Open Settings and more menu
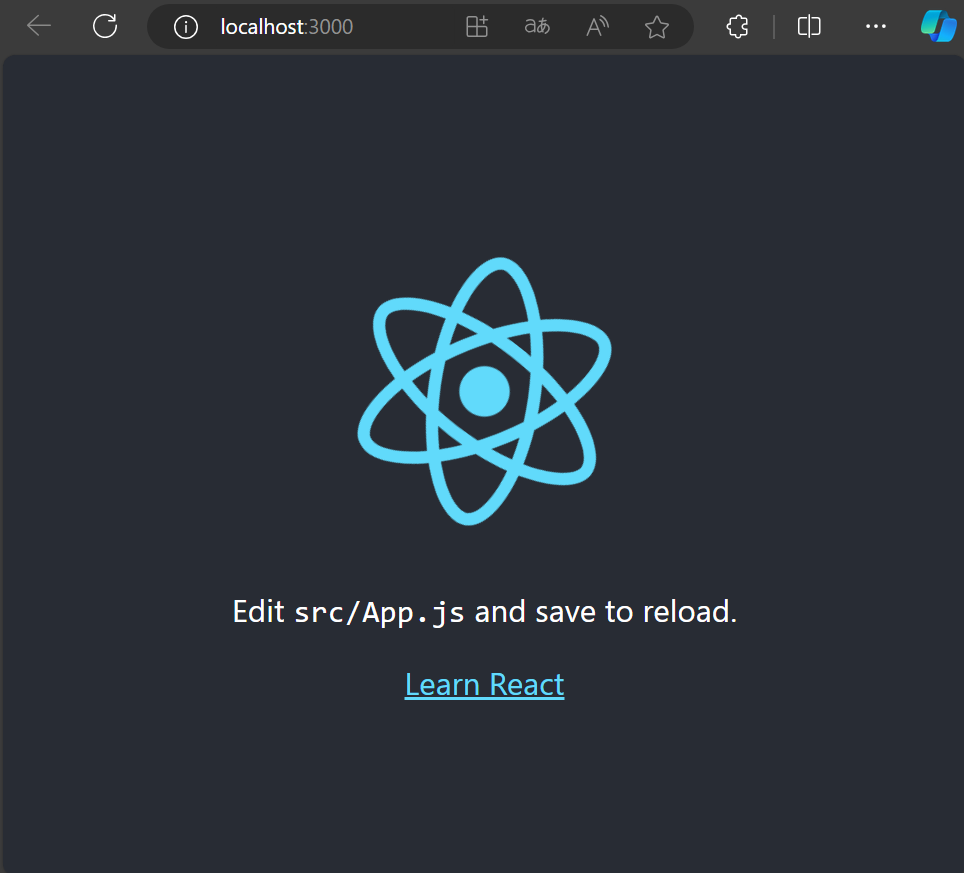The width and height of the screenshot is (964, 873). pyautogui.click(x=875, y=26)
